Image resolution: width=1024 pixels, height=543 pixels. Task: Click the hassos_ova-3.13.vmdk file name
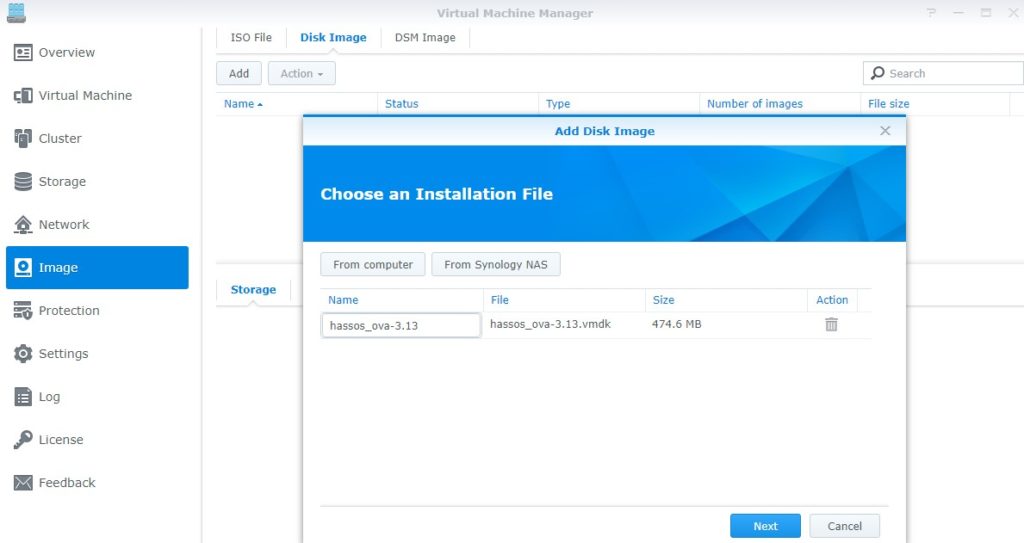point(551,324)
